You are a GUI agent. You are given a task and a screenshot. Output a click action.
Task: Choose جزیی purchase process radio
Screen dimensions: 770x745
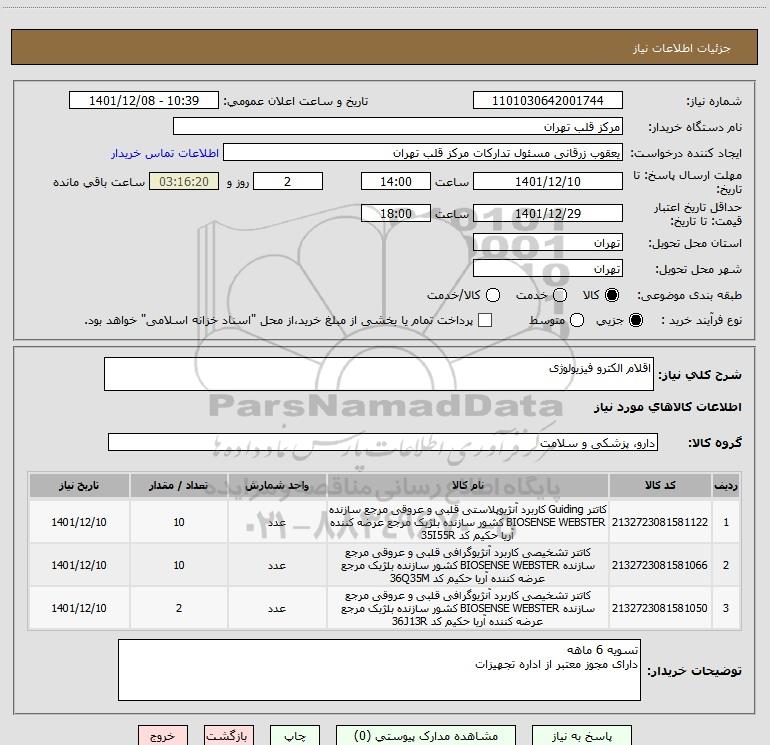tap(635, 320)
